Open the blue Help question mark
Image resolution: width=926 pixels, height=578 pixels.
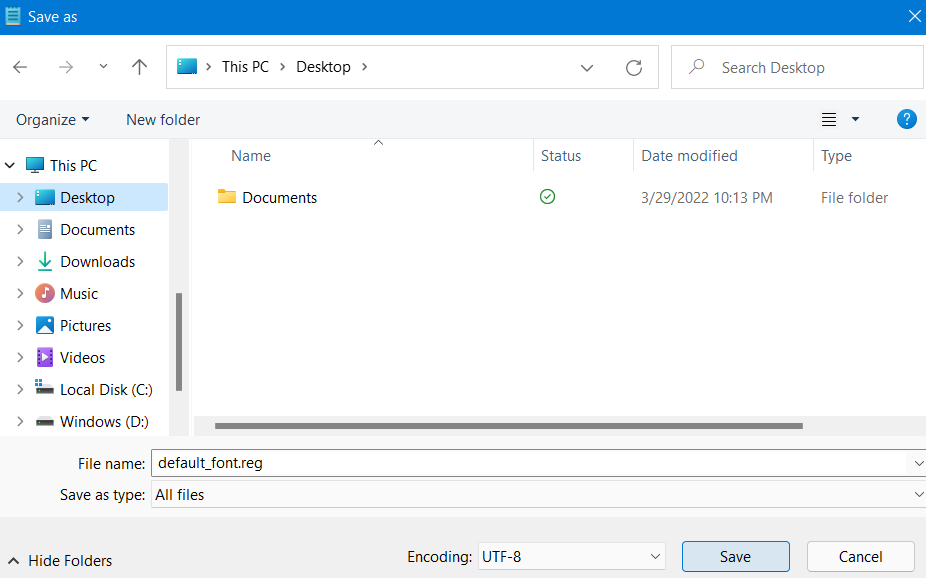click(x=906, y=119)
